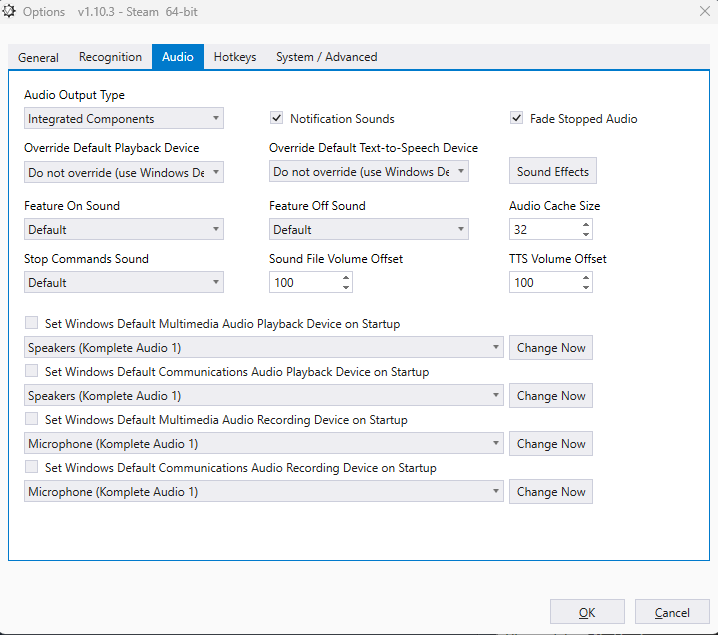The width and height of the screenshot is (718, 635).
Task: Enable Set Windows Default Multimedia Audio Playback Device
Action: coord(32,324)
